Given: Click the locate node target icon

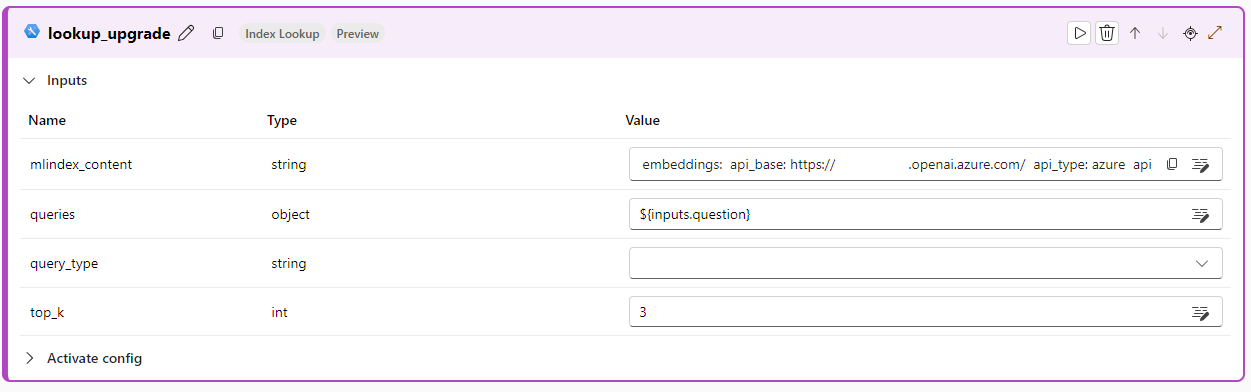Looking at the screenshot, I should pos(1190,33).
